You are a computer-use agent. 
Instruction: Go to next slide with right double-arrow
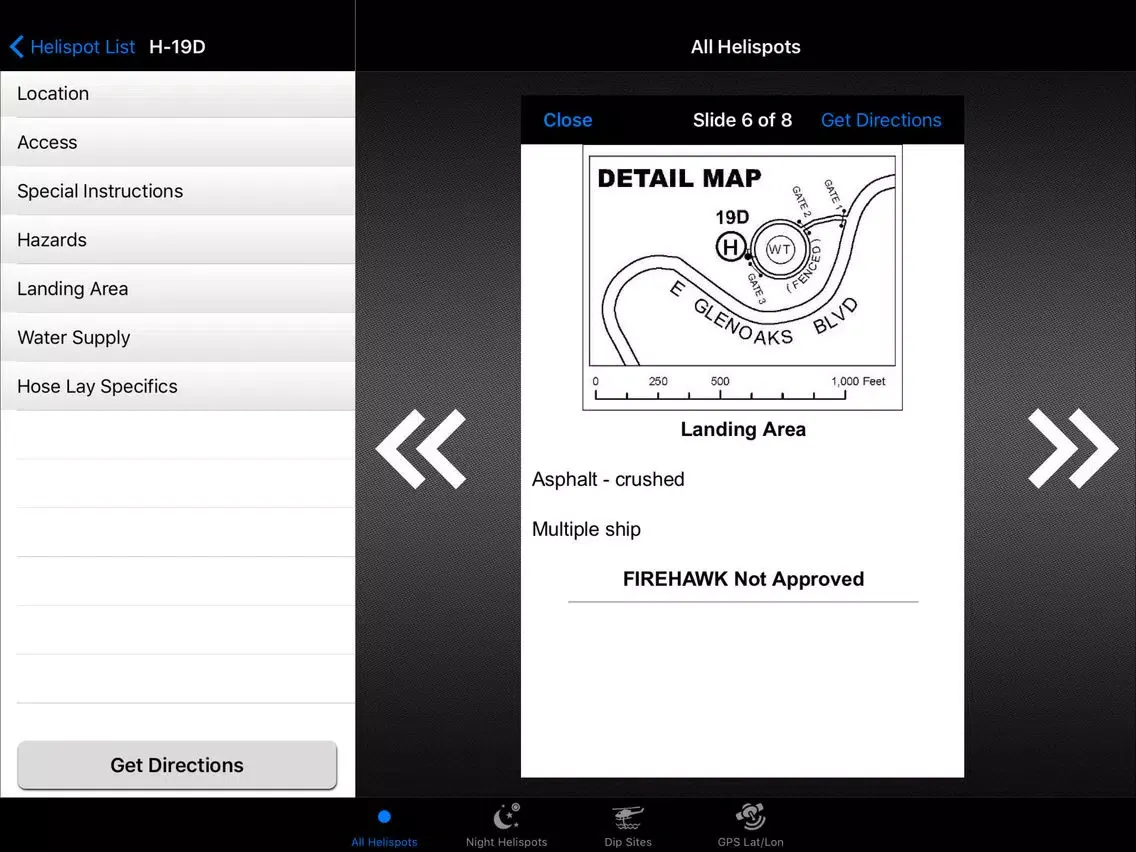pyautogui.click(x=1072, y=448)
